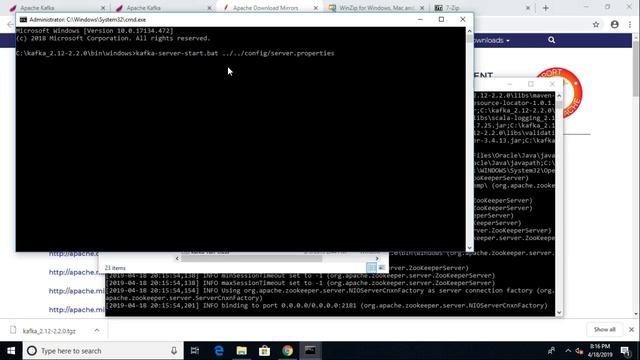Launch Microsoft Edge from taskbar
This screenshot has width=640, height=360.
[x=219, y=351]
